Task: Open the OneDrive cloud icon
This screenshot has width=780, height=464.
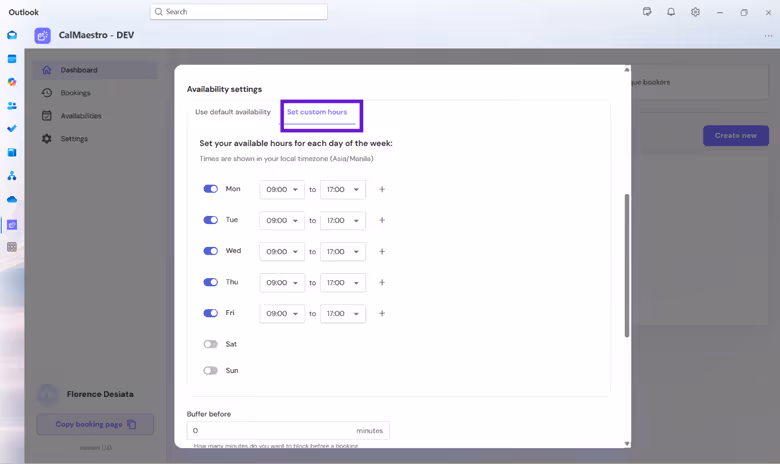Action: click(x=12, y=199)
